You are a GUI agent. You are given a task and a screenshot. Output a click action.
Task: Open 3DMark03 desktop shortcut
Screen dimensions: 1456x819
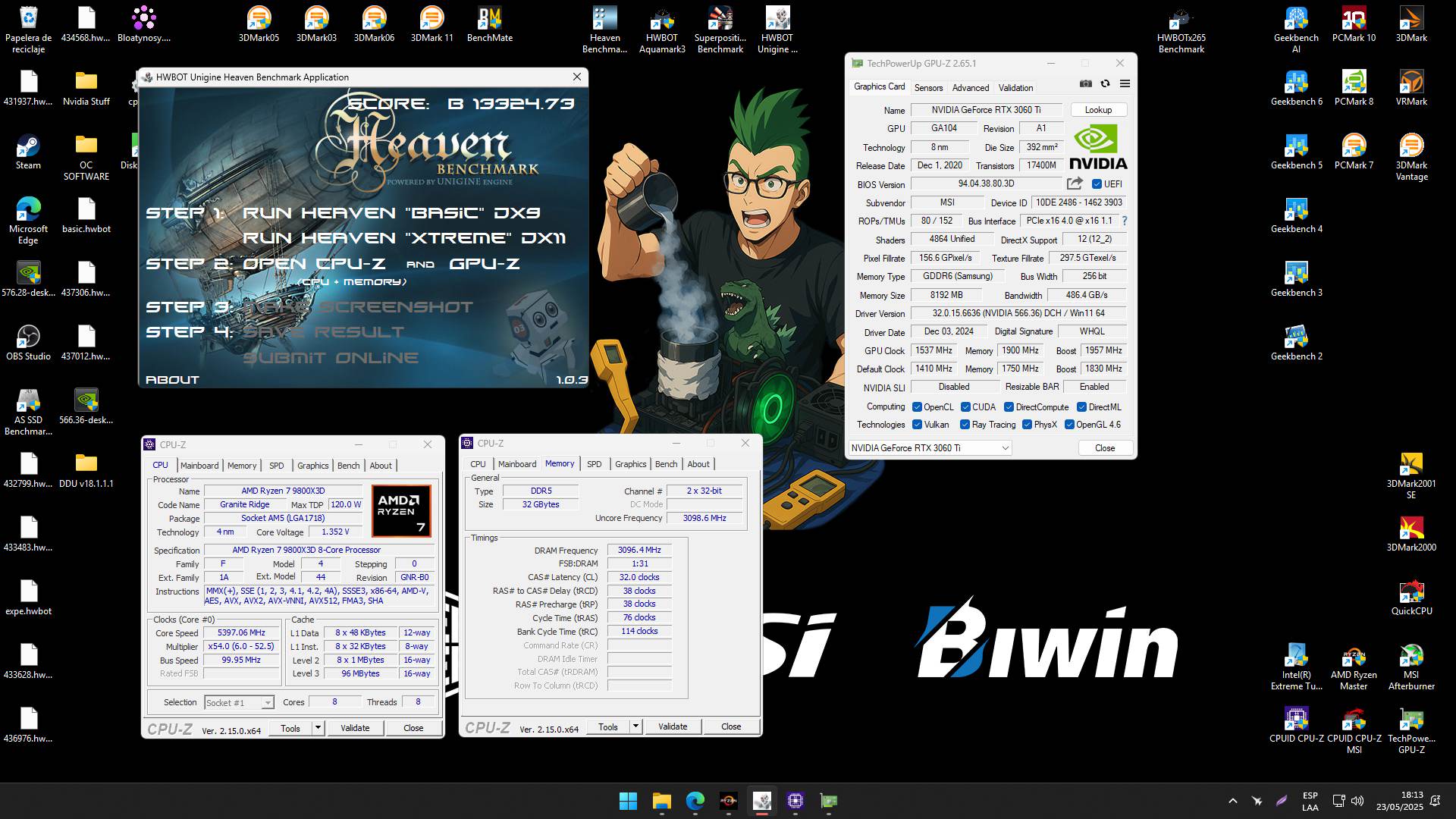coord(316,24)
